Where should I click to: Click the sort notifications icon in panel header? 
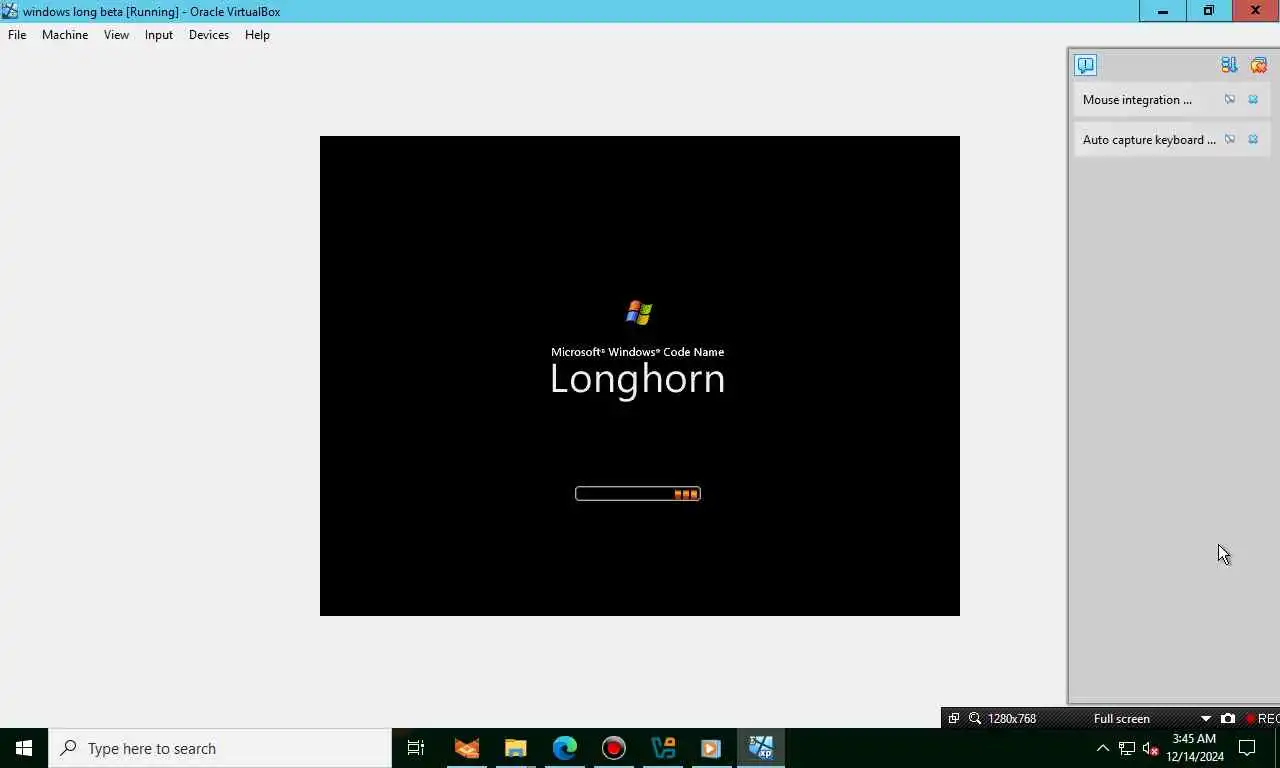[x=1229, y=65]
